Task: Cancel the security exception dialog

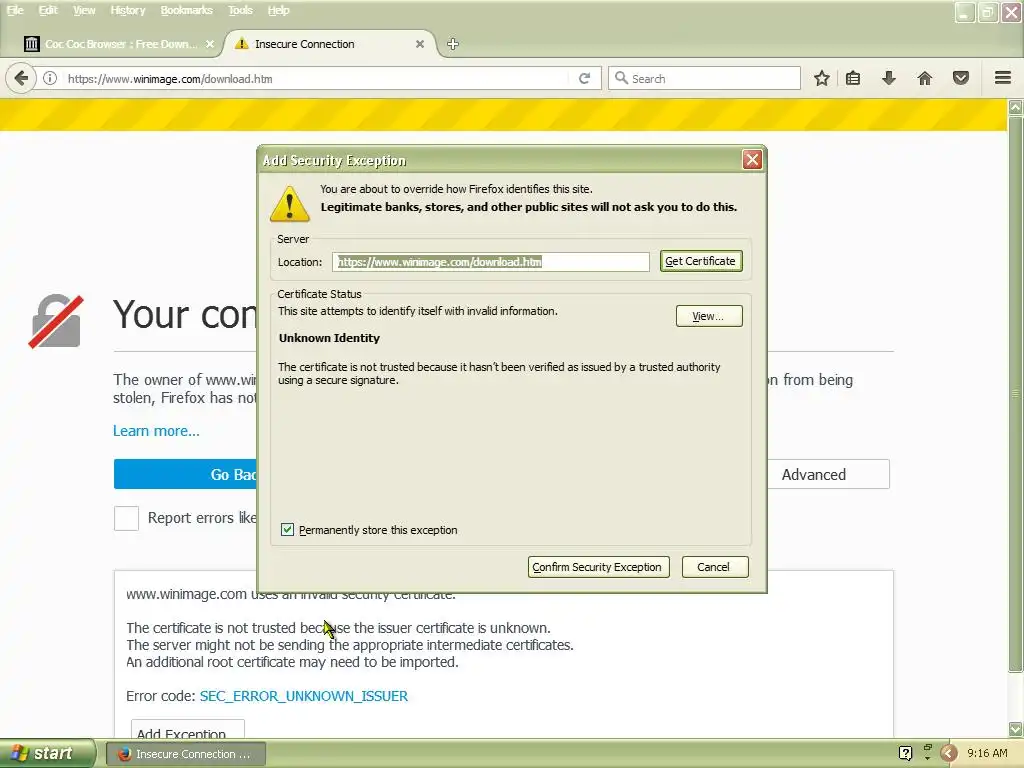Action: (x=715, y=567)
